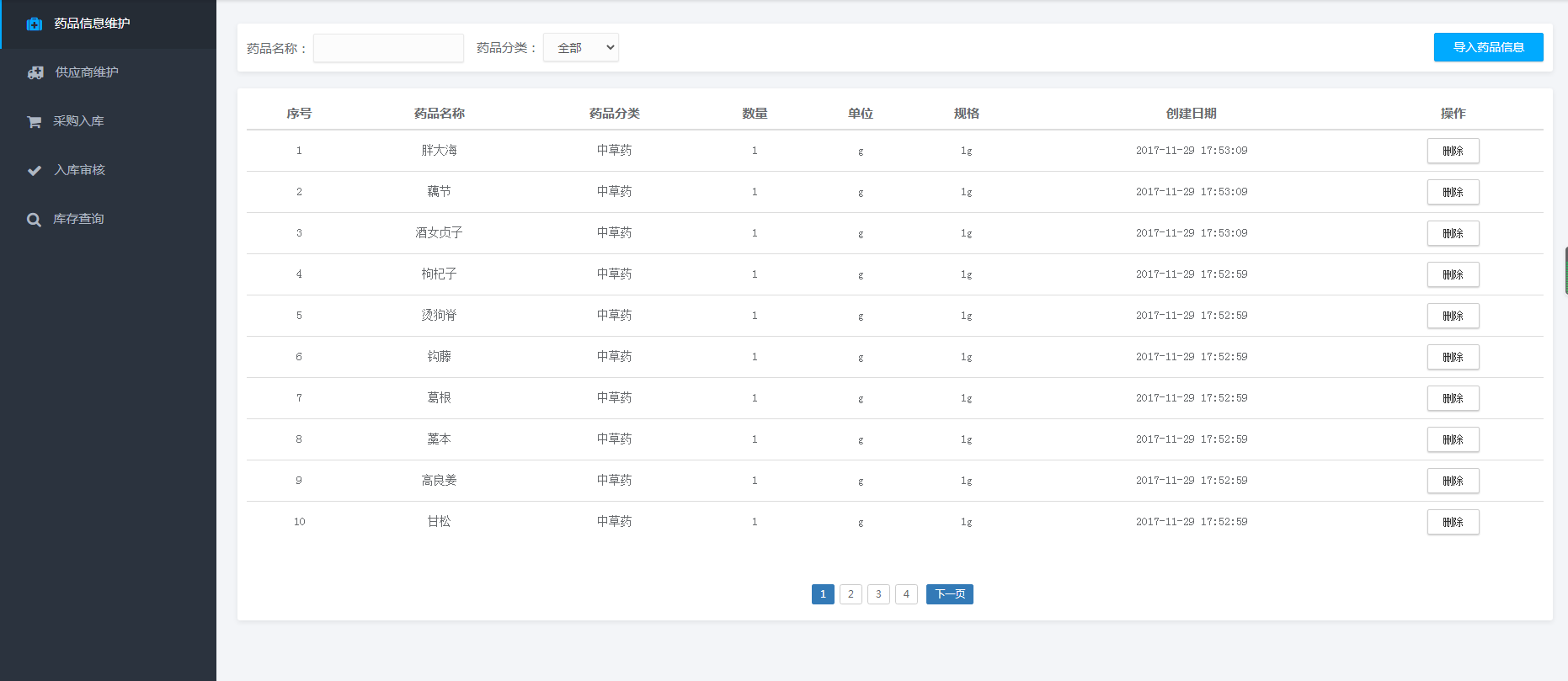The height and width of the screenshot is (681, 1568).
Task: Open the 供应商维护 menu item
Action: click(87, 72)
